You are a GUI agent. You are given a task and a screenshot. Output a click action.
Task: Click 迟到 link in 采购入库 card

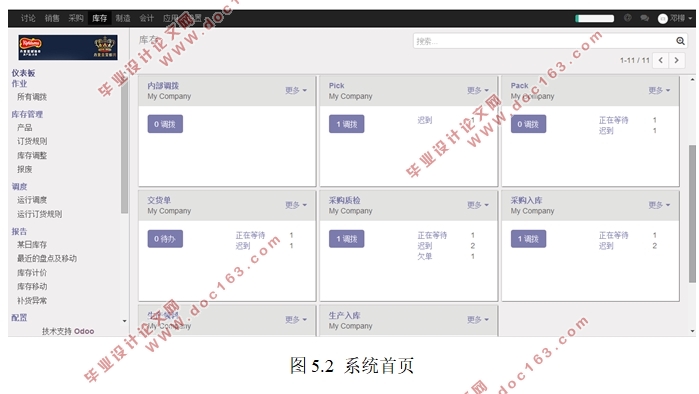tap(606, 246)
